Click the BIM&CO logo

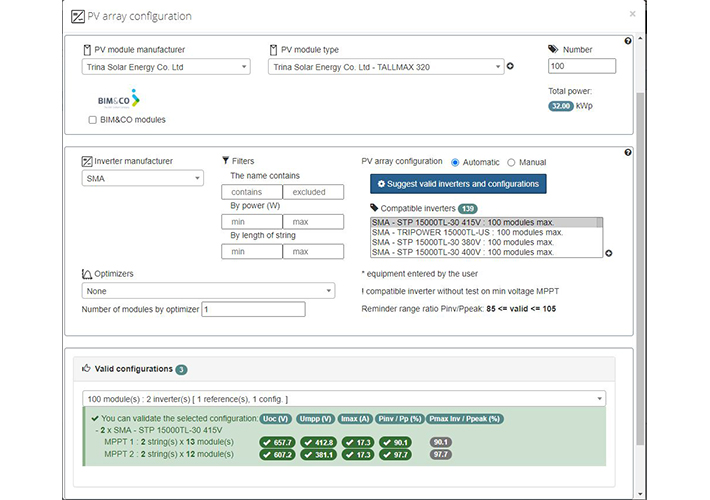point(119,99)
